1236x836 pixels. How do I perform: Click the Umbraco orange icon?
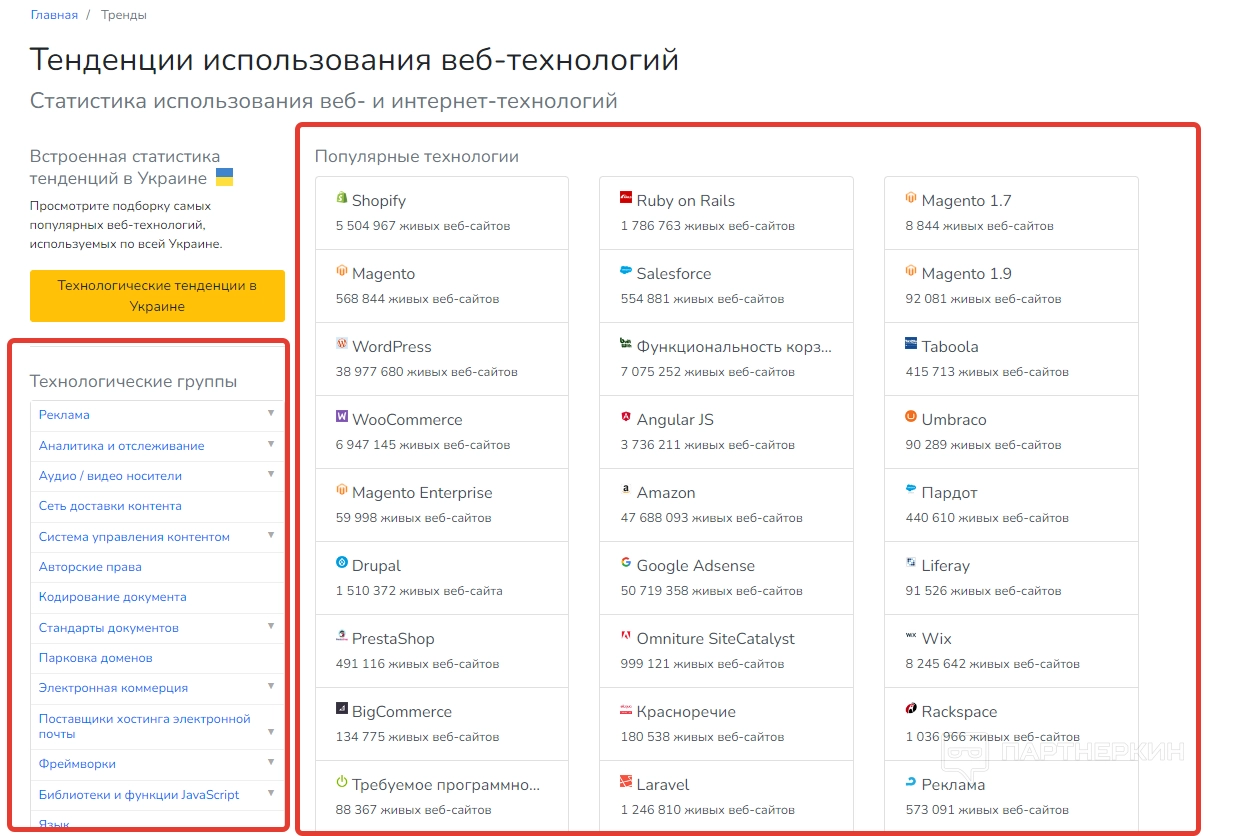(911, 417)
